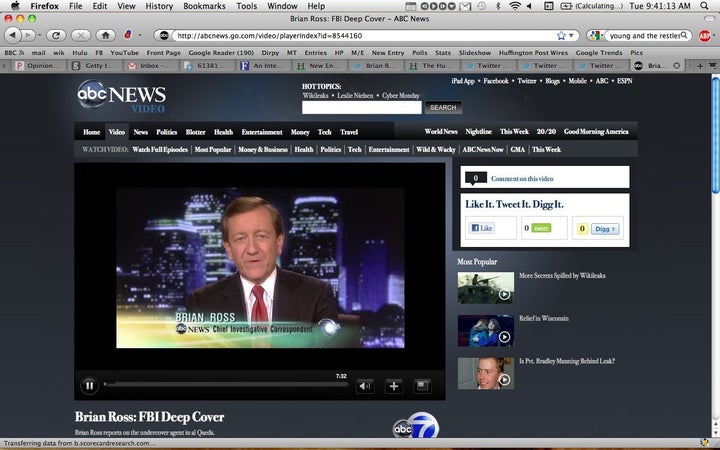720x450 pixels.
Task: Play More Secrets Spilled by Wikileaks thumbnail
Action: click(x=485, y=287)
